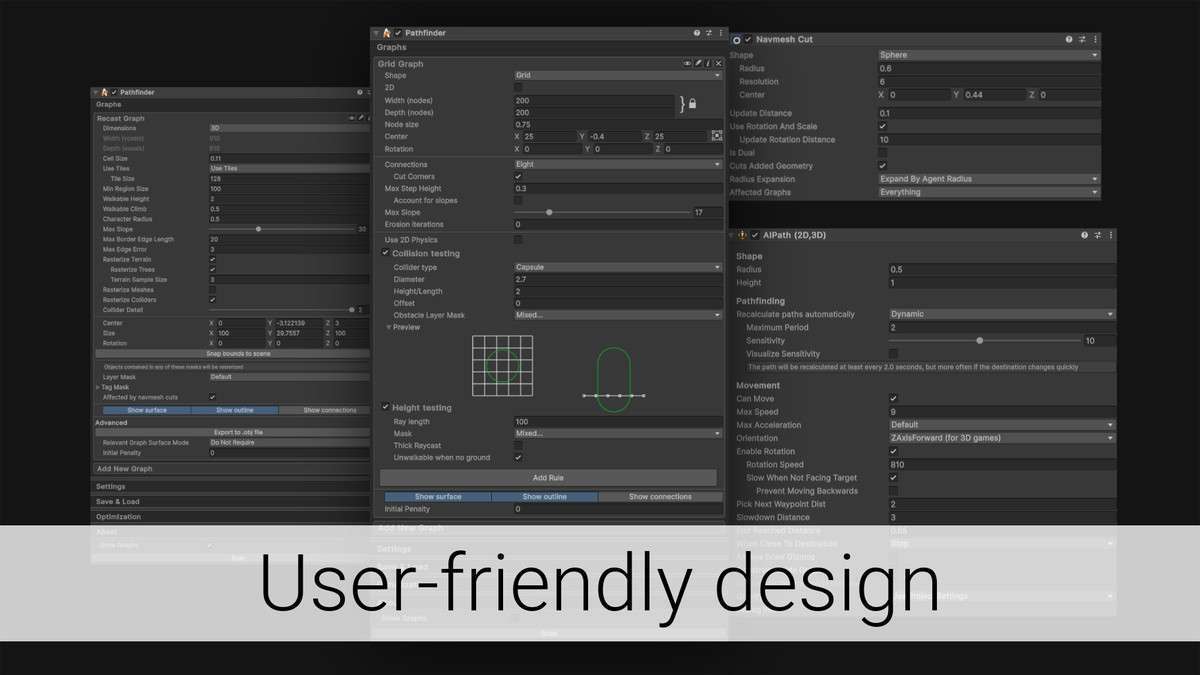Click the Node size input field
The width and height of the screenshot is (1200, 675).
(618, 124)
